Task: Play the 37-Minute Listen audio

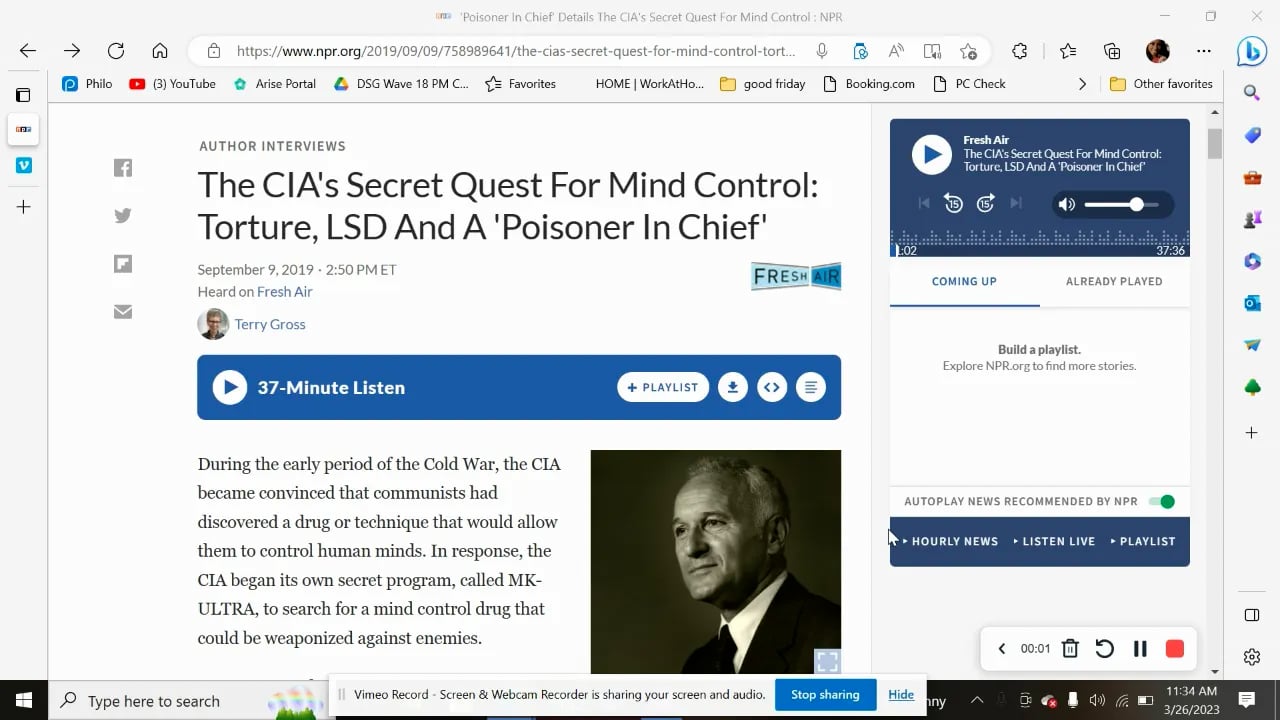Action: pyautogui.click(x=229, y=387)
